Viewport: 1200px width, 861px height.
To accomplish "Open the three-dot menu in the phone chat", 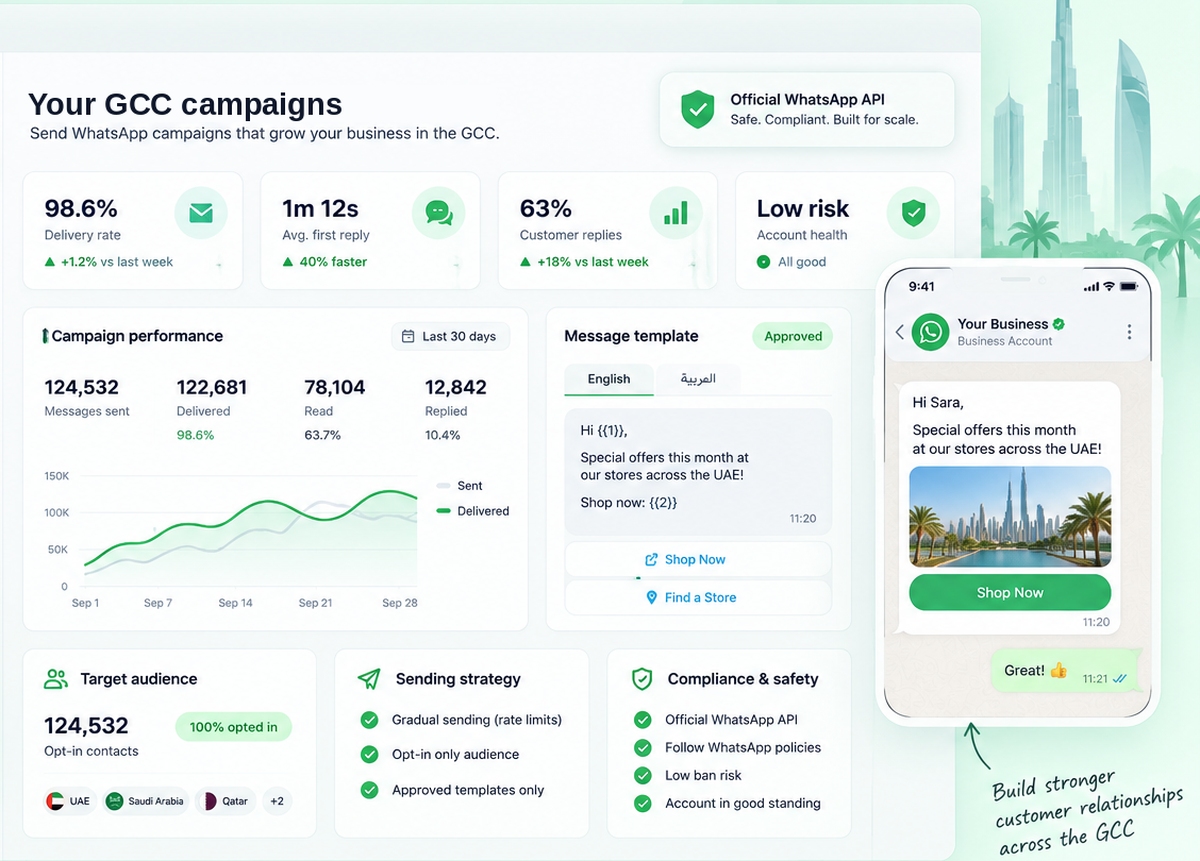I will 1130,332.
